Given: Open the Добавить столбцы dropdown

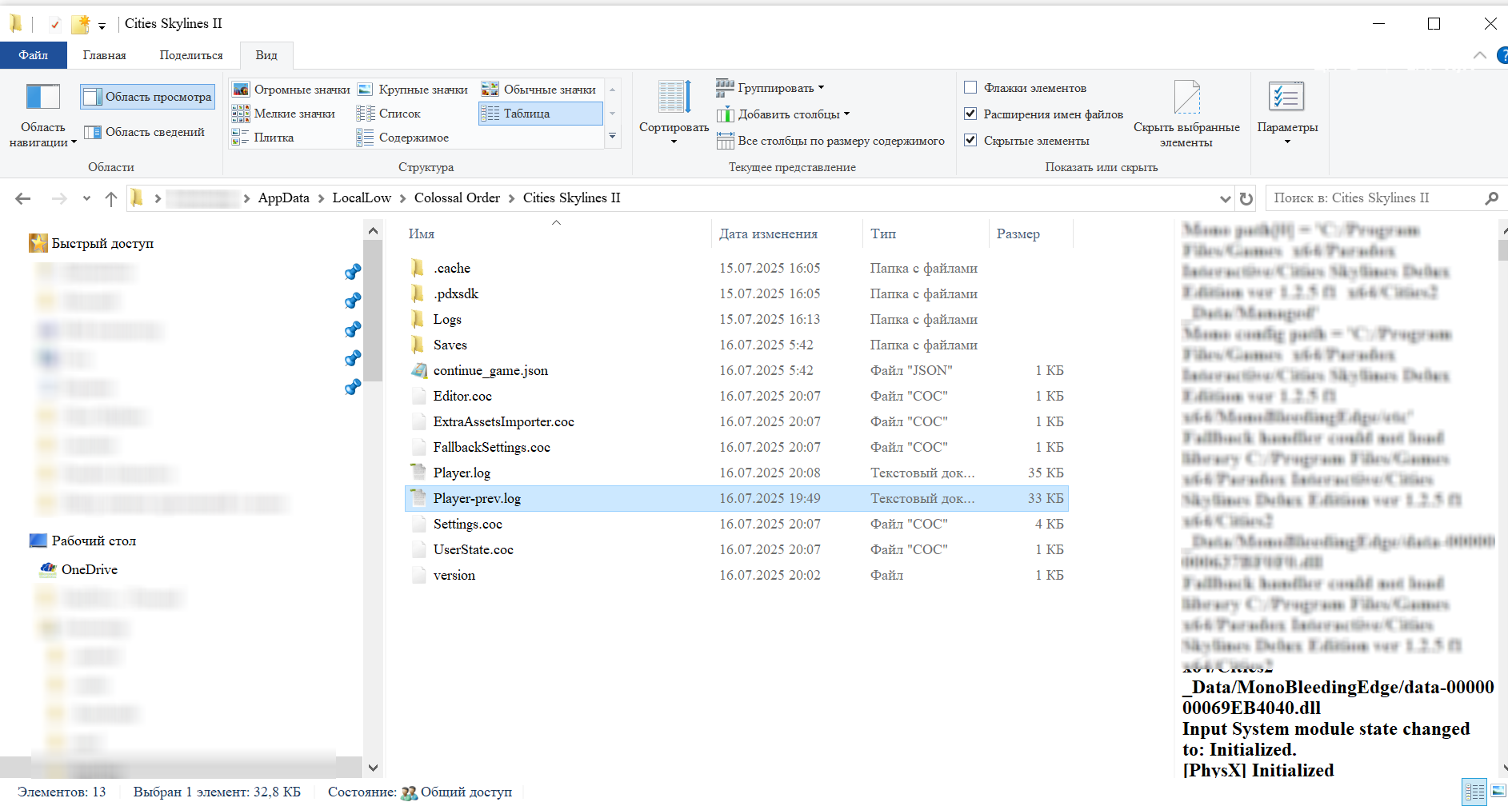Looking at the screenshot, I should pos(783,114).
